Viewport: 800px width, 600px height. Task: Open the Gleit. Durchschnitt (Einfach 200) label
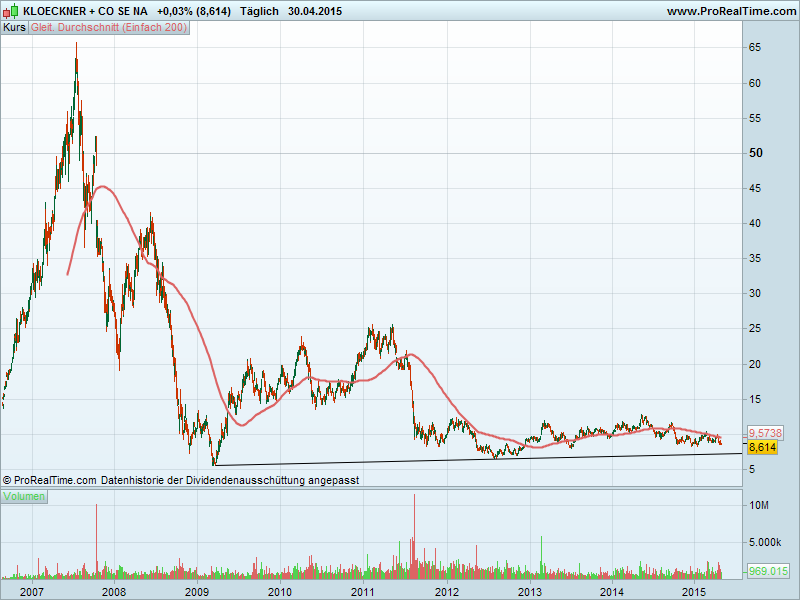point(108,28)
